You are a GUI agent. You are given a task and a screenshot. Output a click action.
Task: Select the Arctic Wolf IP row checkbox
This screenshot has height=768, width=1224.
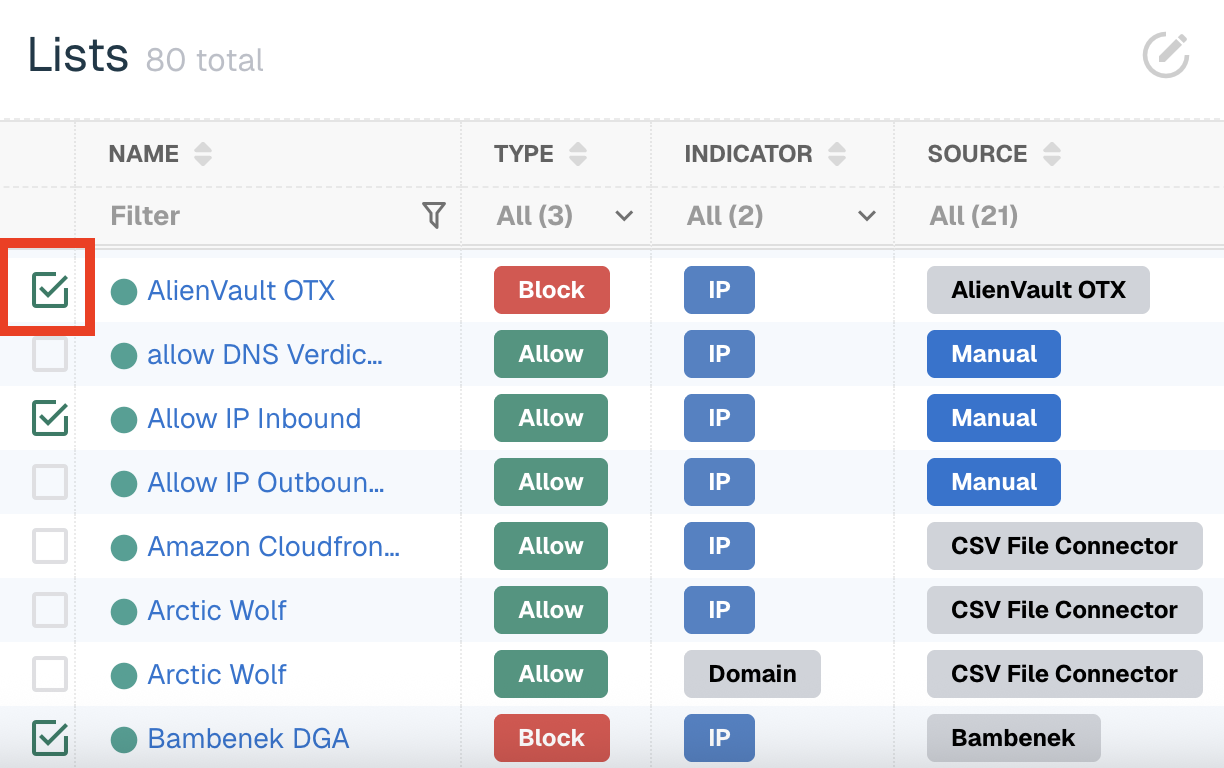(x=50, y=610)
